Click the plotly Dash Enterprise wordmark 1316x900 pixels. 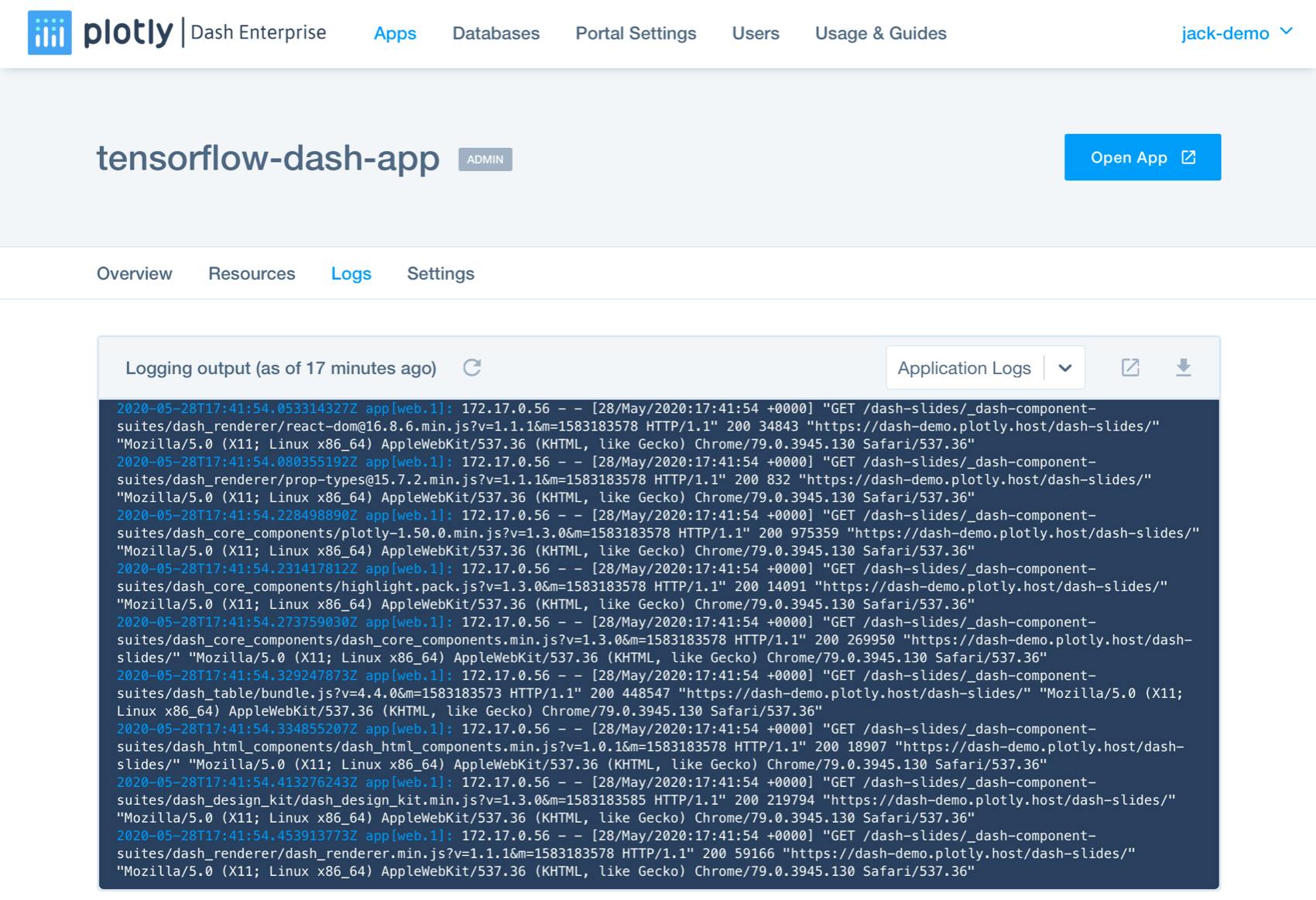click(x=205, y=33)
